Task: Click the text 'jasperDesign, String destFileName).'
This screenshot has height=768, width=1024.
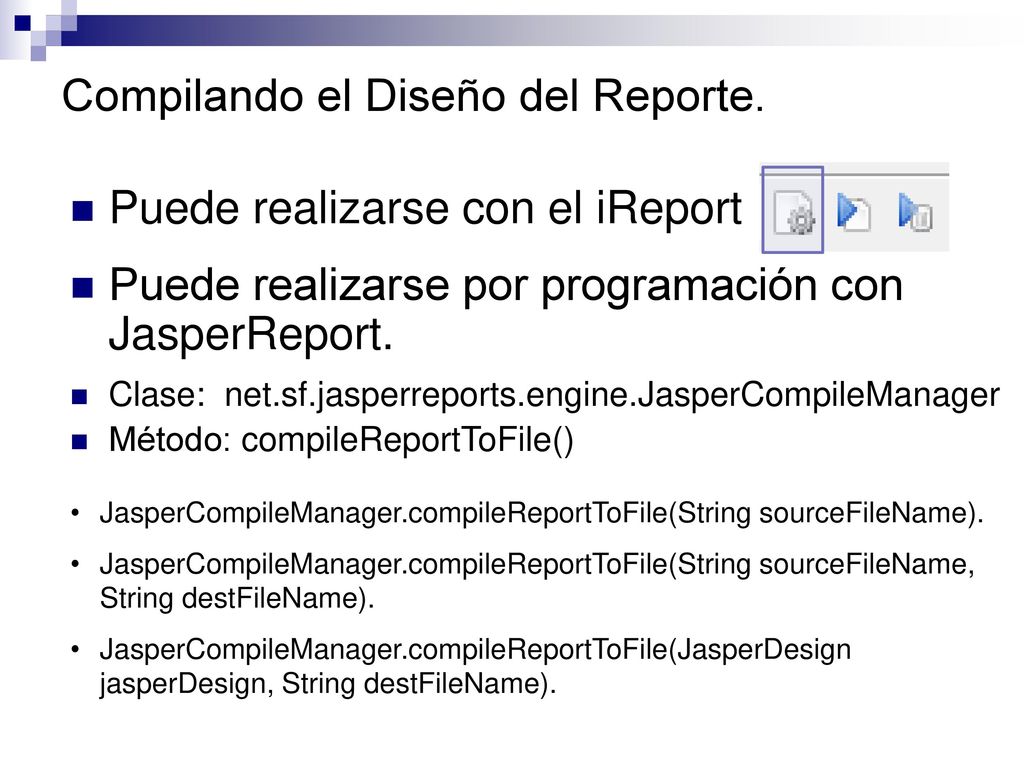Action: 328,684
